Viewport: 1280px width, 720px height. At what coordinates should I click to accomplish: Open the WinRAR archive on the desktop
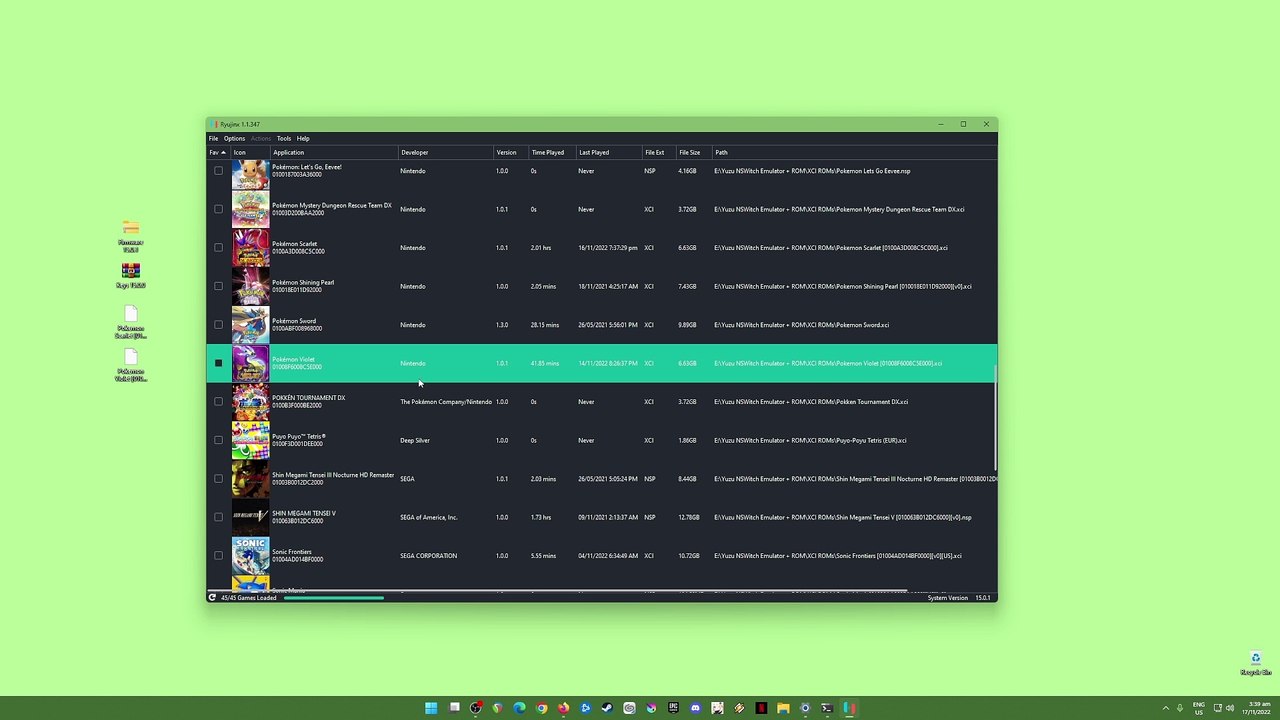point(130,274)
